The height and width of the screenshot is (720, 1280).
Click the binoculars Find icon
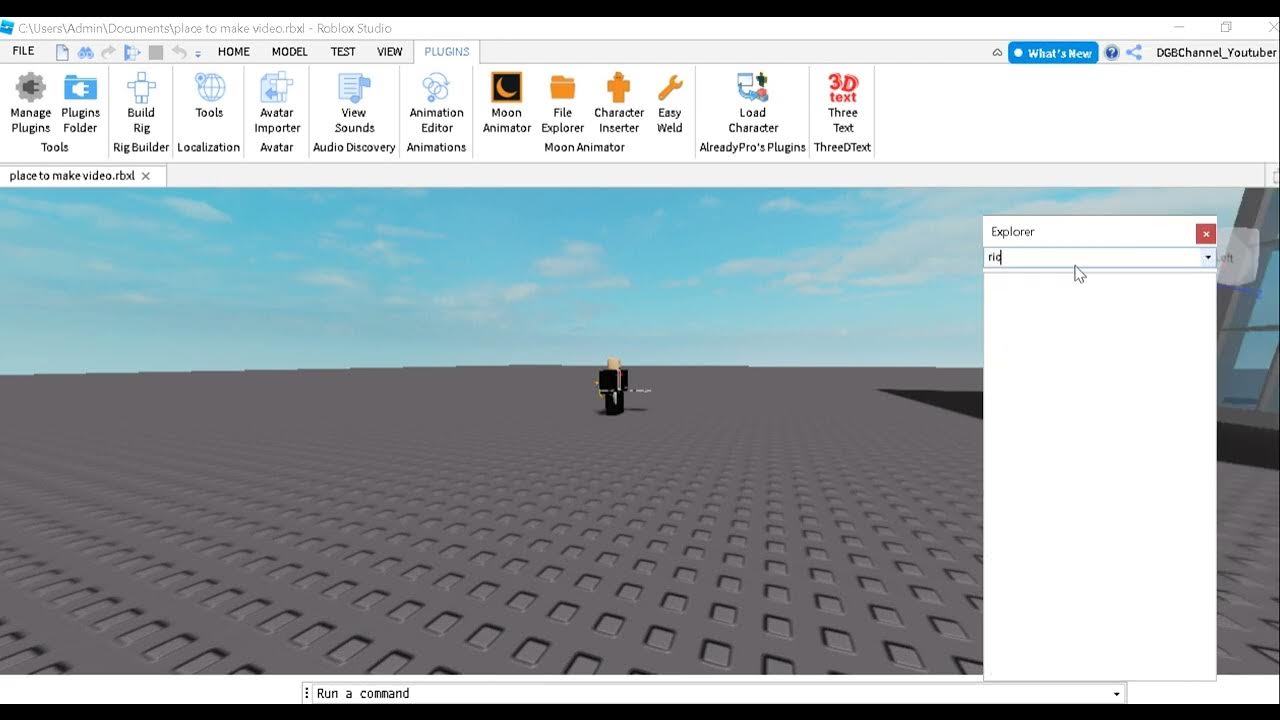click(85, 52)
